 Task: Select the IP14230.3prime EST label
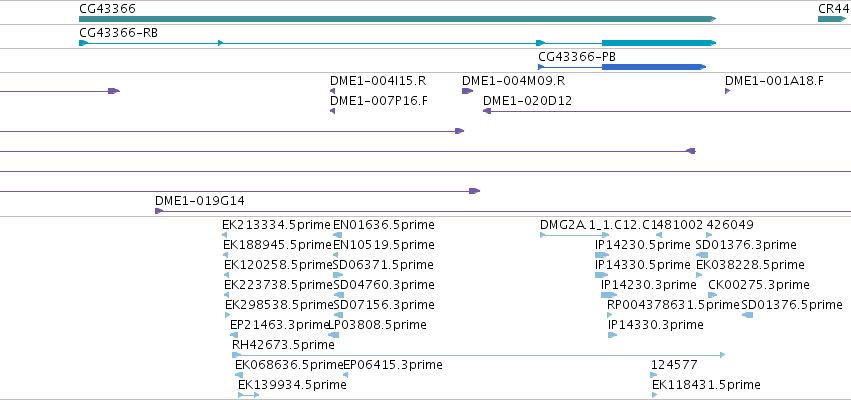point(648,285)
